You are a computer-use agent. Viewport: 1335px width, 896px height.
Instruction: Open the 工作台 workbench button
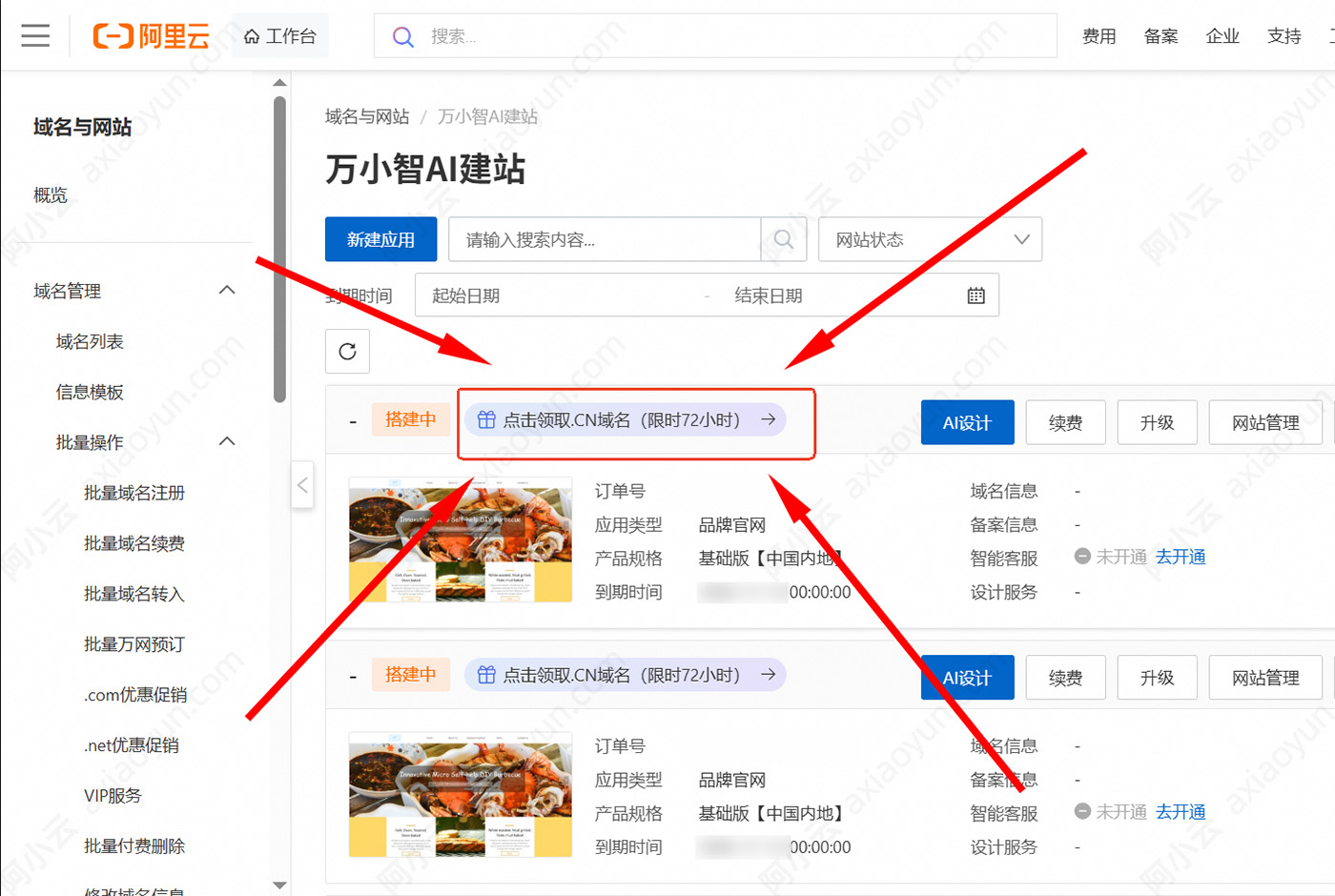pos(279,36)
